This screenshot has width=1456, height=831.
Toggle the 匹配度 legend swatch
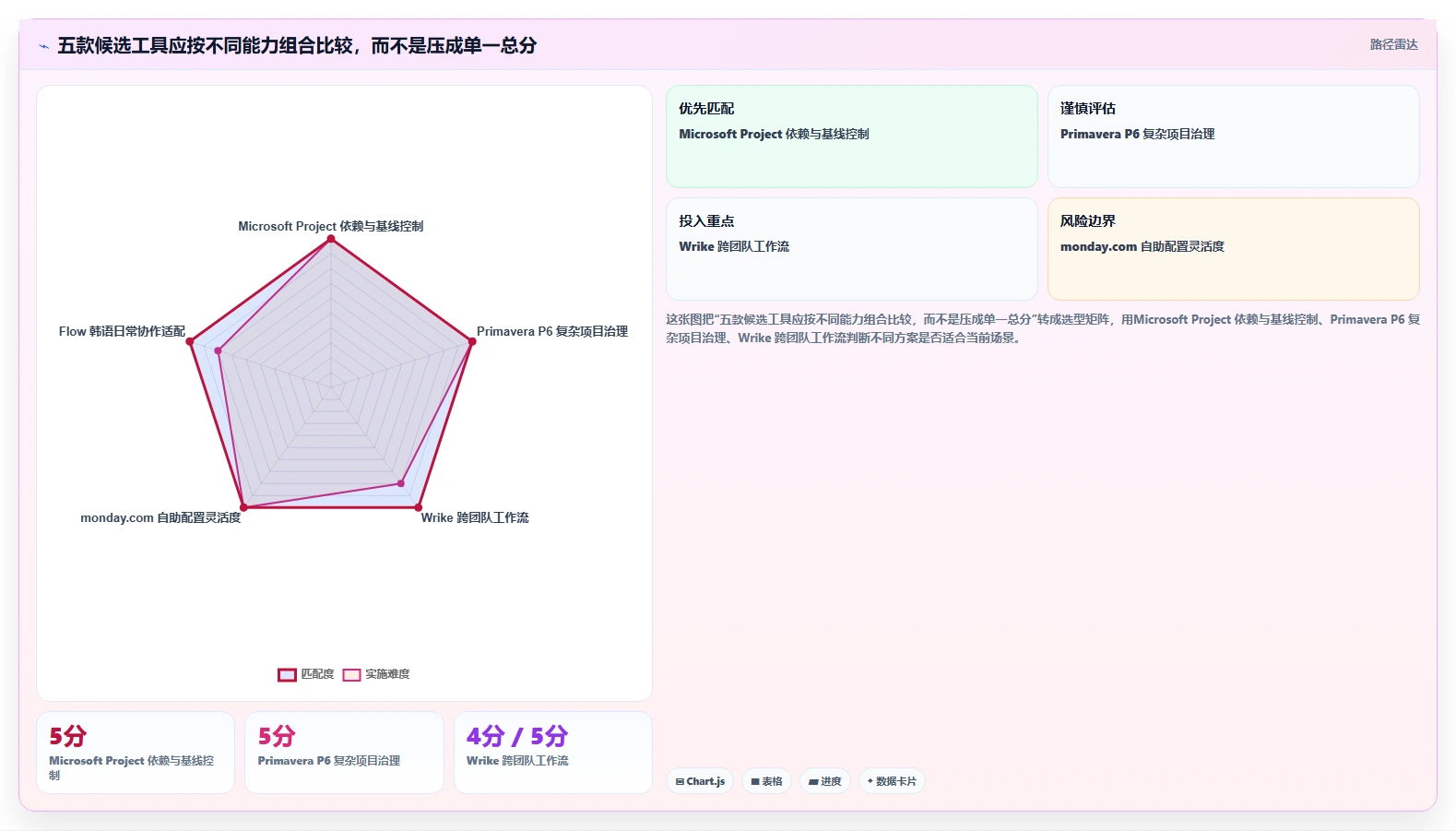(x=287, y=674)
